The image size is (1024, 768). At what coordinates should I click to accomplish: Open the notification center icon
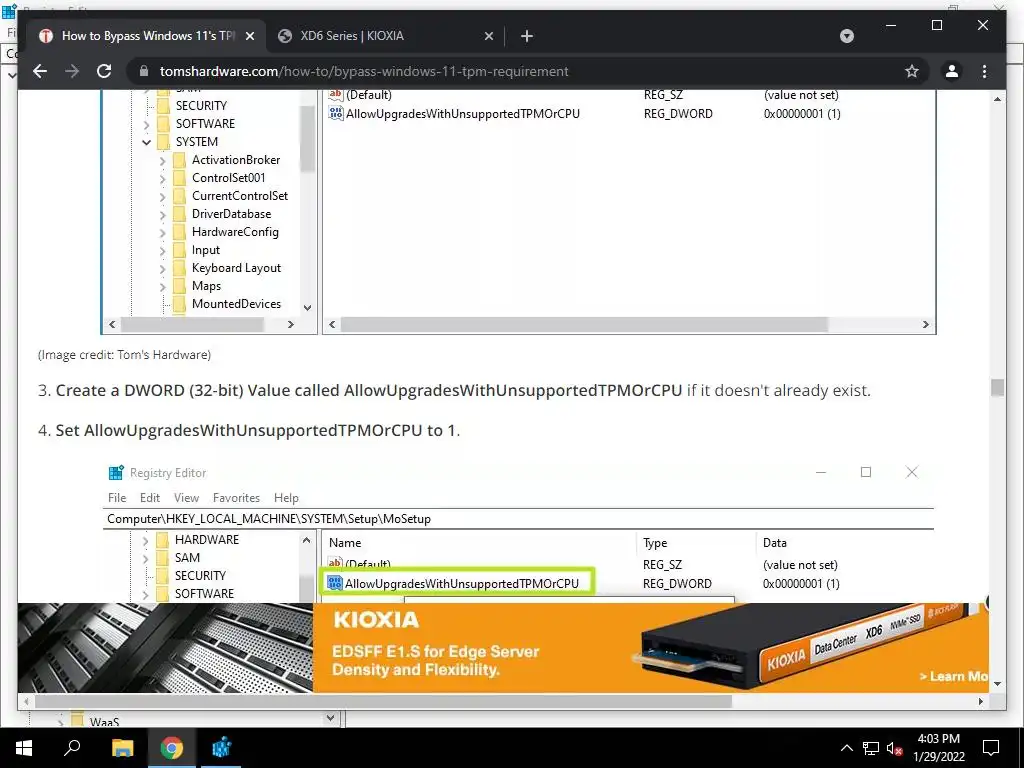coord(991,748)
